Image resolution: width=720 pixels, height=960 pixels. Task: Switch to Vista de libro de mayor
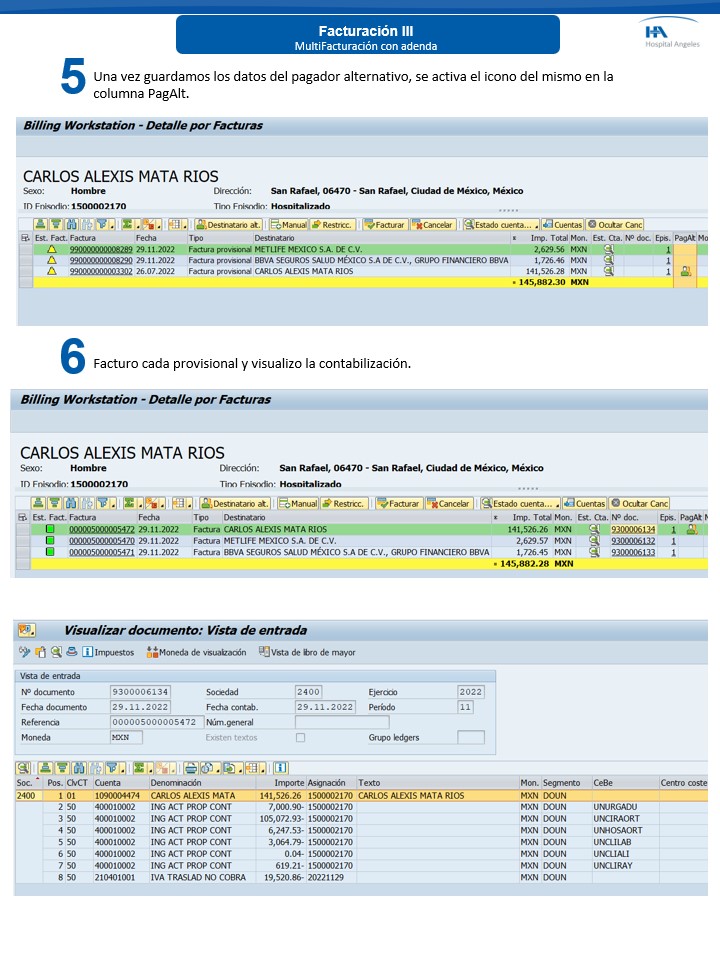tap(306, 652)
